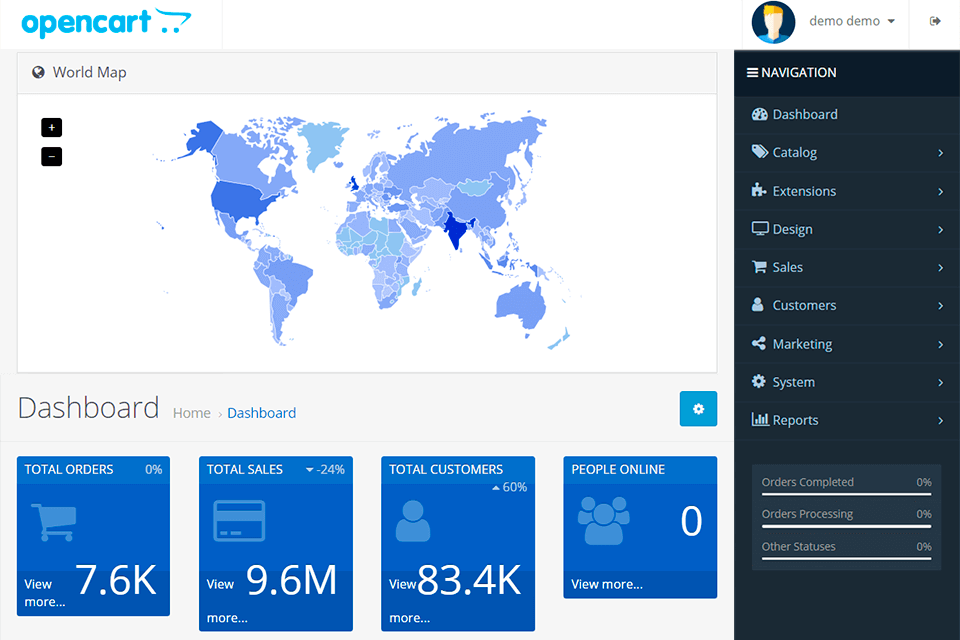Click the shopping cart icon in Total Orders
Viewport: 960px width, 640px height.
[x=54, y=522]
